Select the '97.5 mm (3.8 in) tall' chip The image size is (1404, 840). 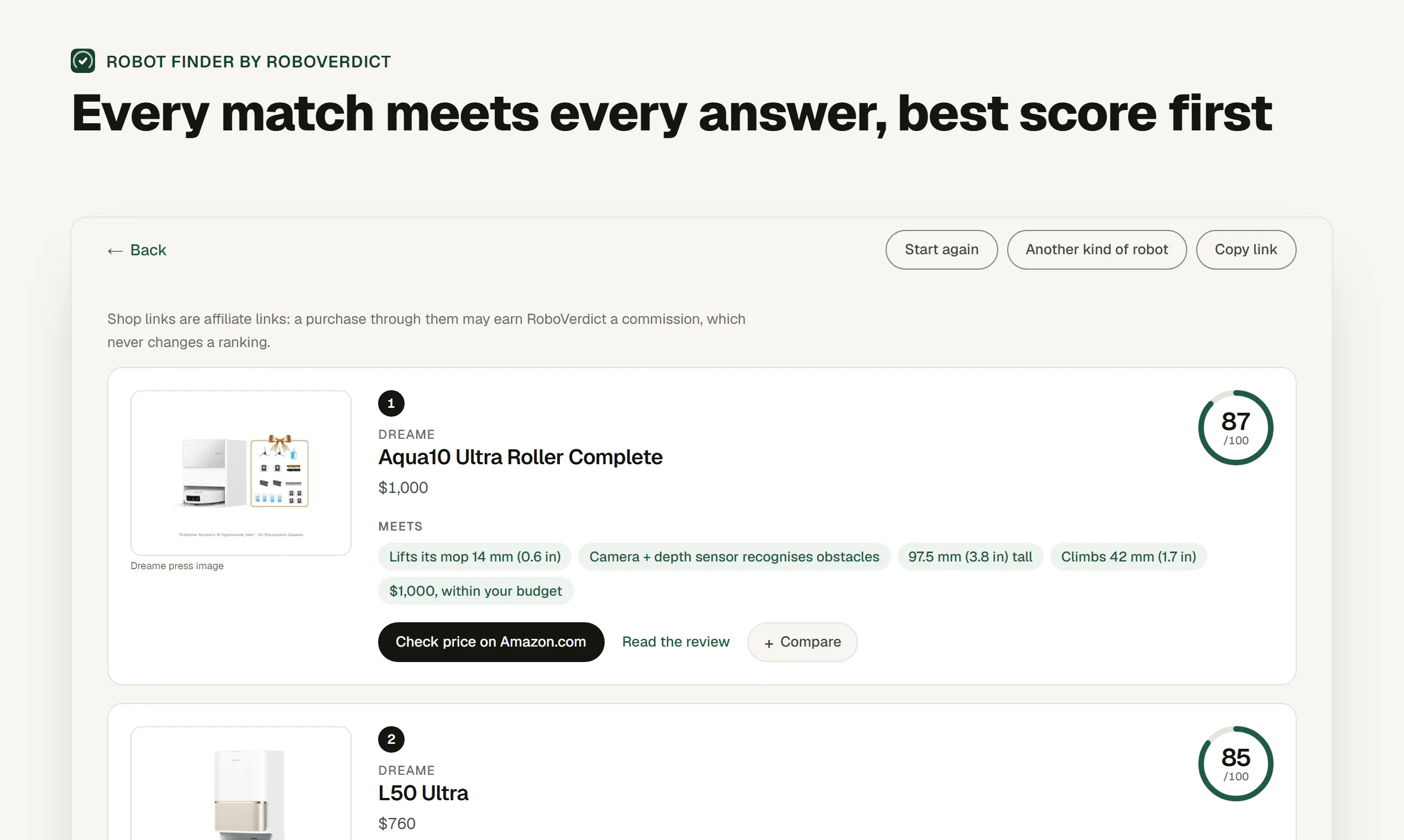tap(970, 557)
